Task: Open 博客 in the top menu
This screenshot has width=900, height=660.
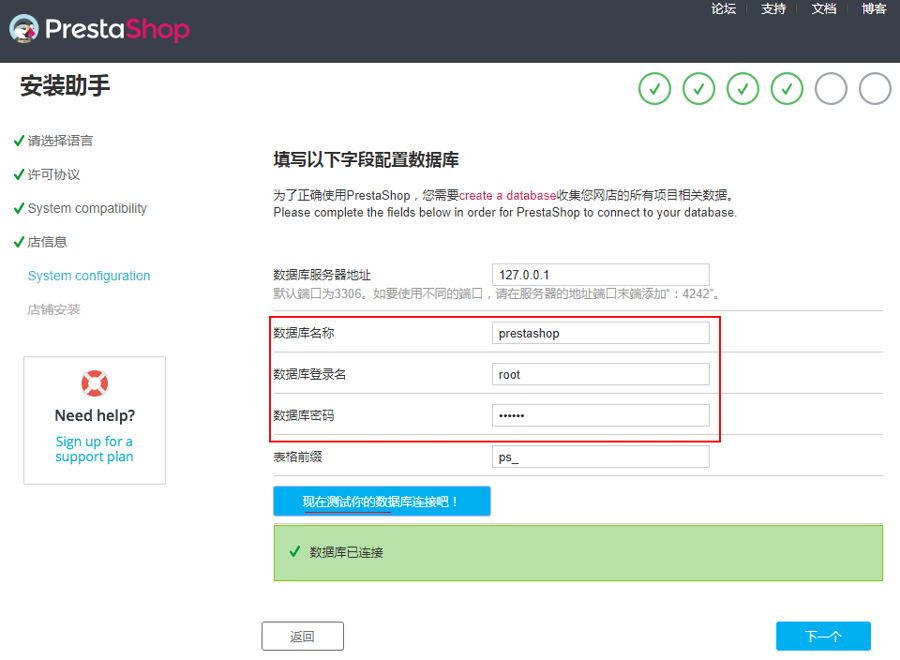Action: tap(873, 9)
